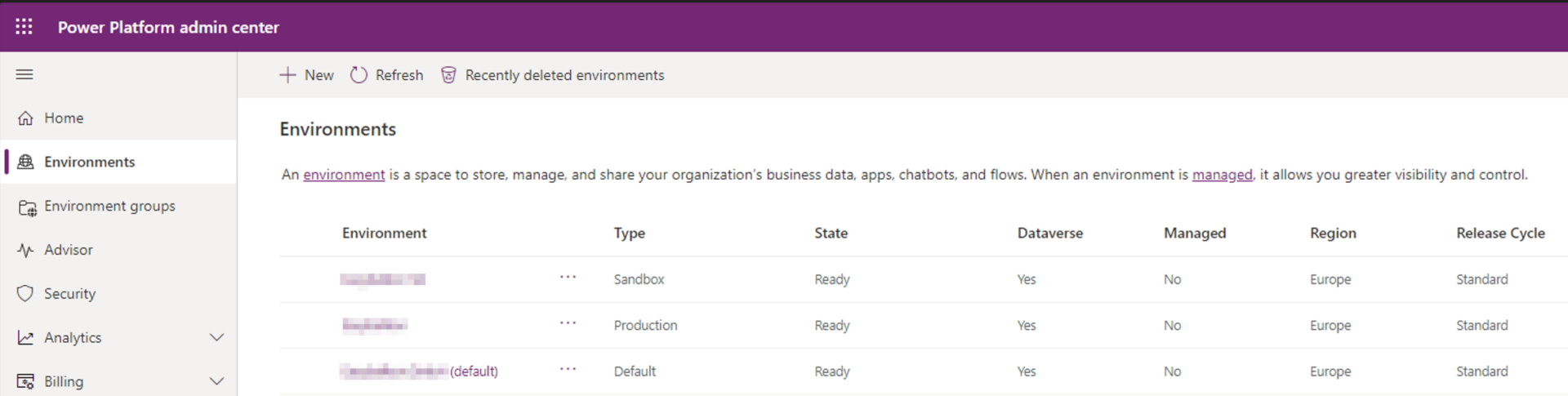Click 'Standard' release cycle in Sandbox row
Screen dimensions: 1568x396
click(x=1481, y=279)
